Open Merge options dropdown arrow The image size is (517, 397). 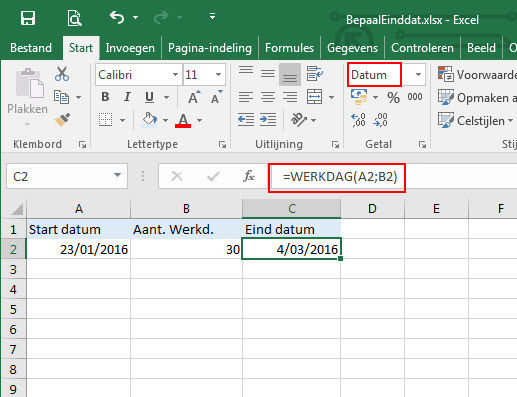pos(331,97)
